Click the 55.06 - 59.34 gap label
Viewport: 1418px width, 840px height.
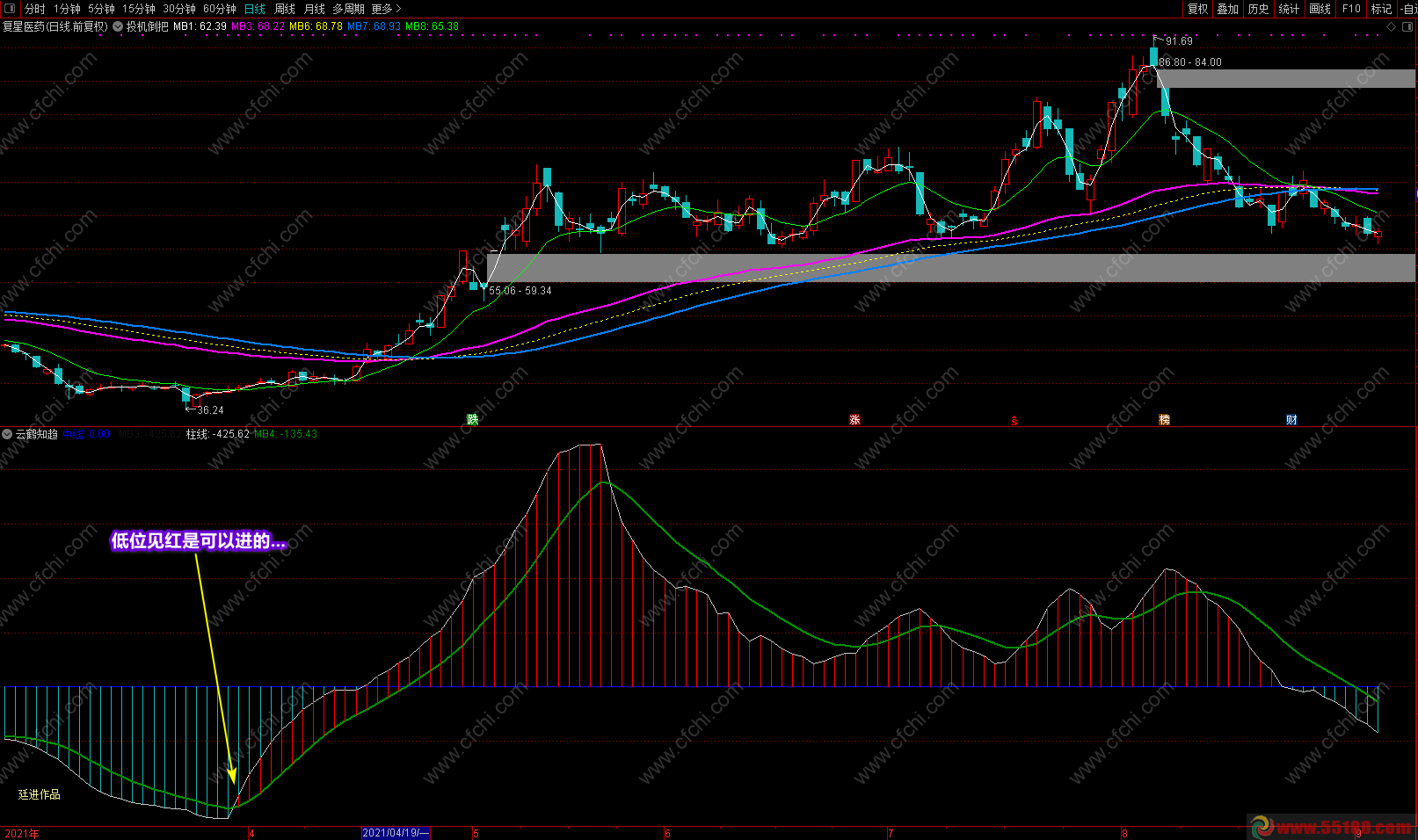click(520, 291)
